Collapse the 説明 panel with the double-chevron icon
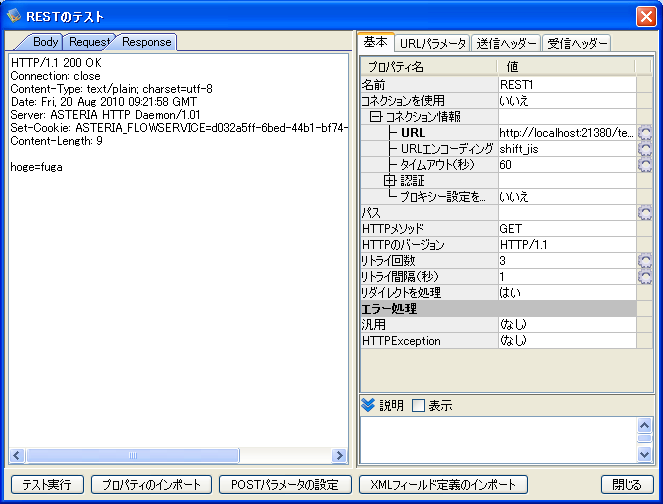 coord(368,405)
